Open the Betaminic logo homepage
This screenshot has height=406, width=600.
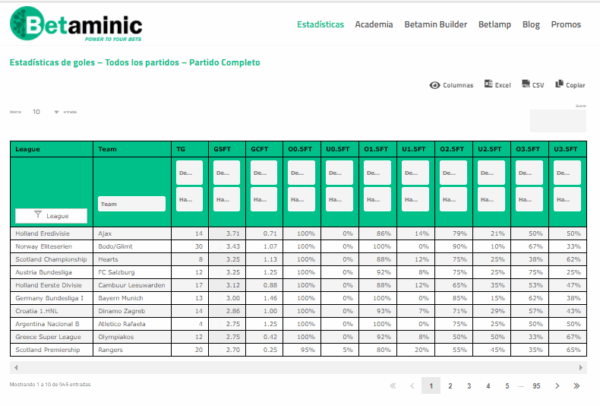coord(76,24)
